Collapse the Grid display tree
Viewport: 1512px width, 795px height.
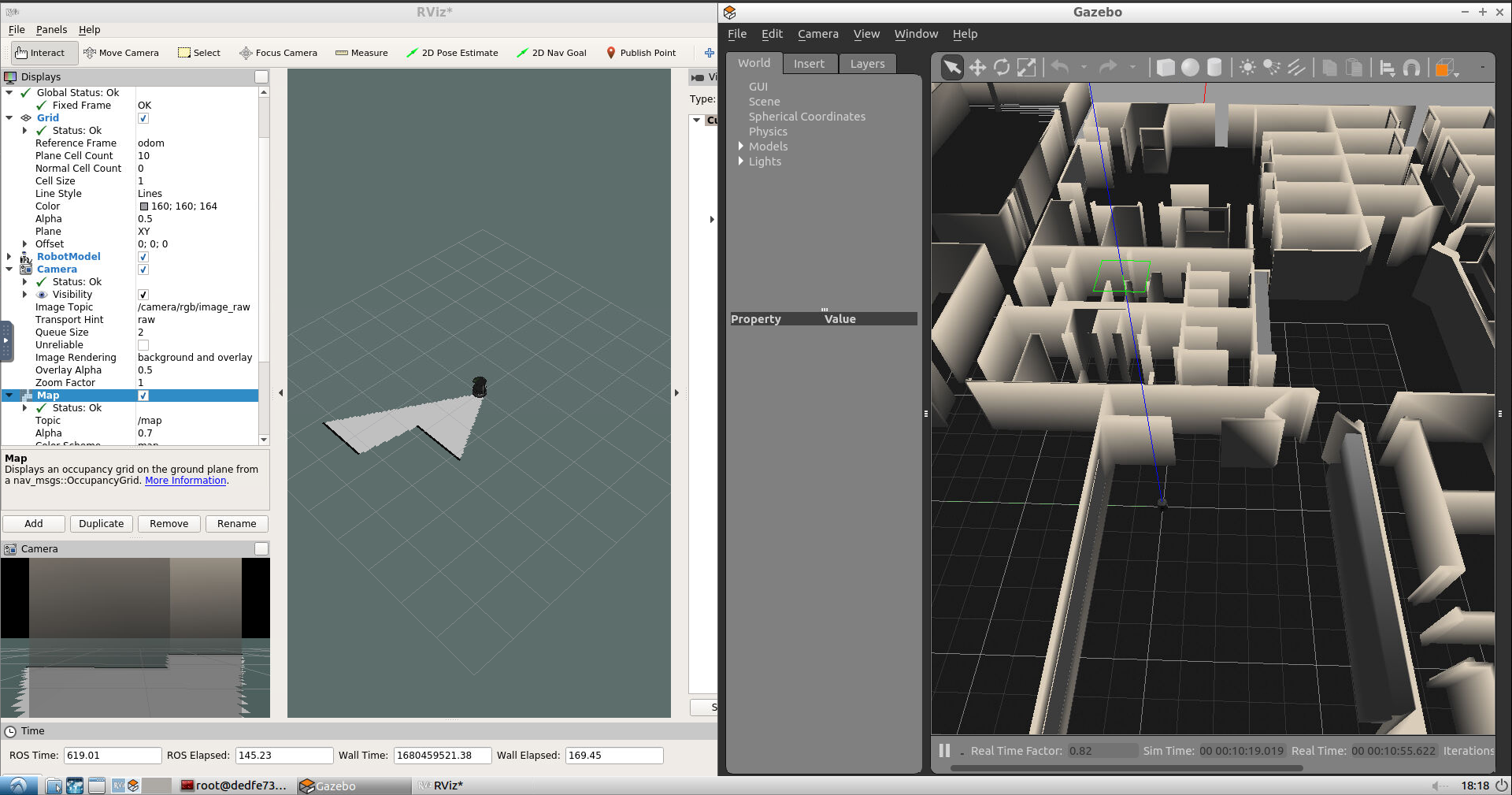point(9,118)
